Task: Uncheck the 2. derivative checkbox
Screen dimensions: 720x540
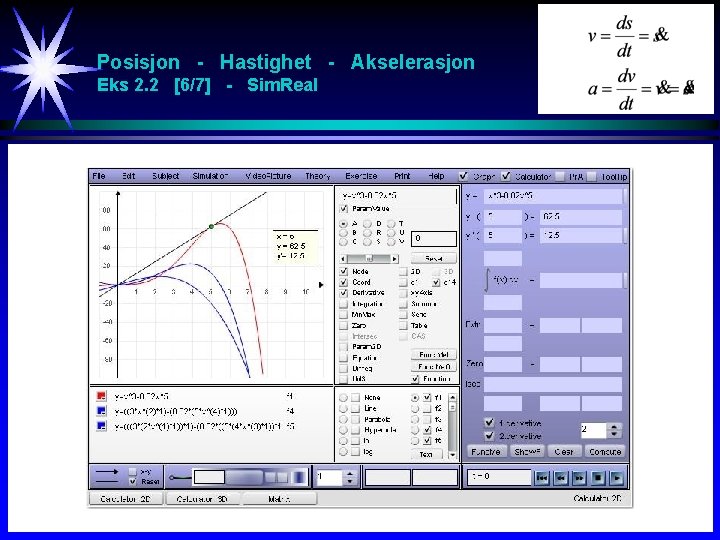Action: (x=489, y=435)
